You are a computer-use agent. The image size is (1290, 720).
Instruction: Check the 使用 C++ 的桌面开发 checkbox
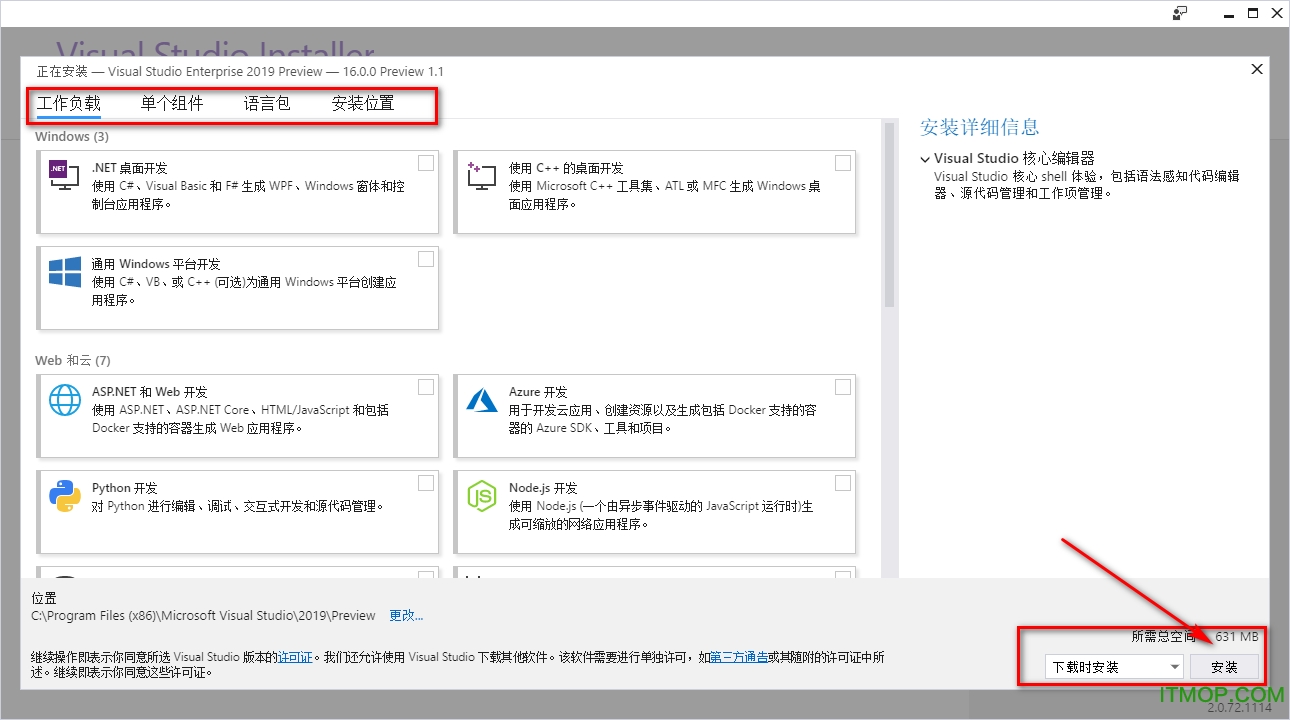[843, 163]
